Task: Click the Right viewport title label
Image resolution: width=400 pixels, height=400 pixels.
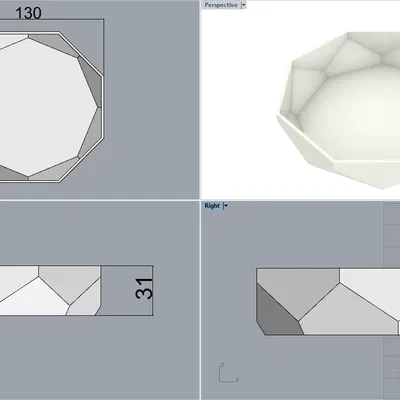Action: (x=212, y=206)
